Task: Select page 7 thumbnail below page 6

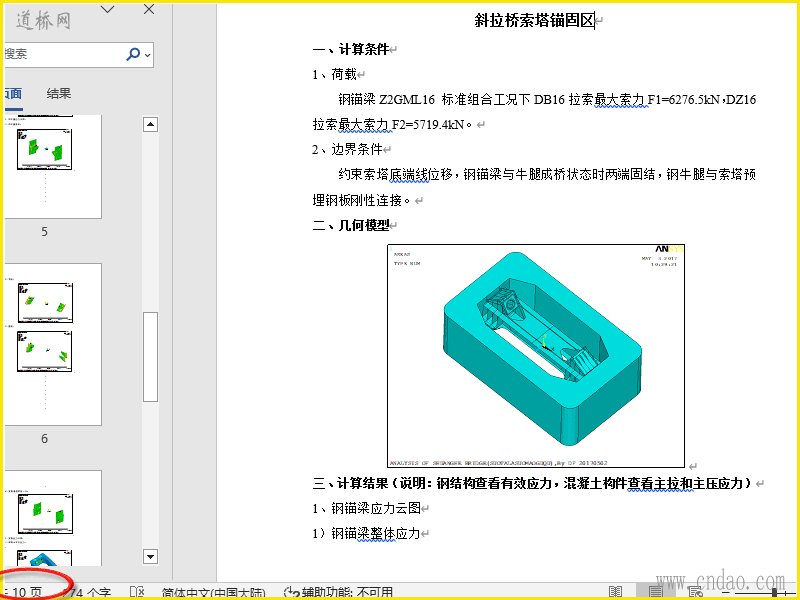Action: coord(53,518)
